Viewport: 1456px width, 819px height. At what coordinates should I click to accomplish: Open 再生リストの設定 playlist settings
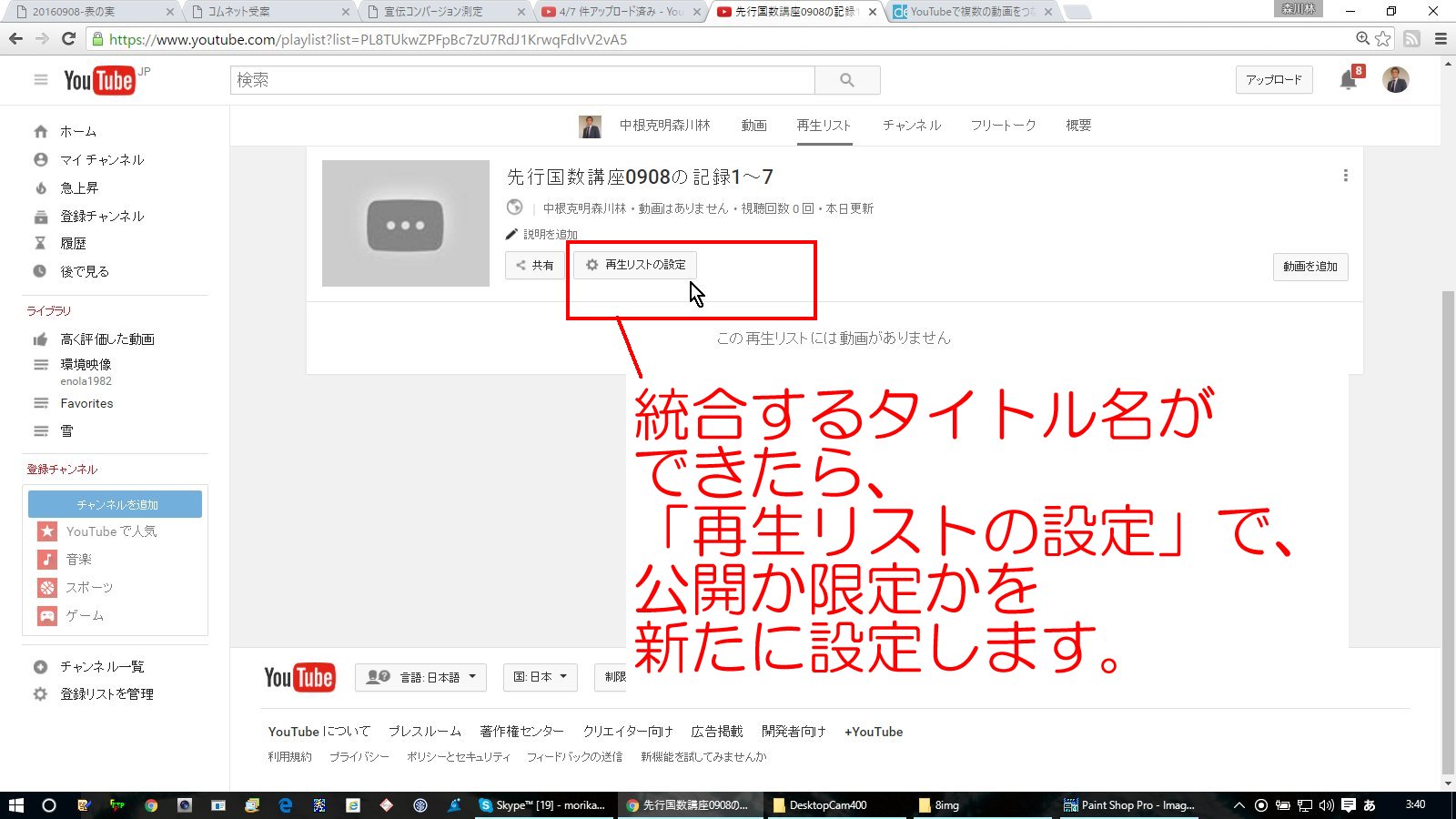pos(635,265)
